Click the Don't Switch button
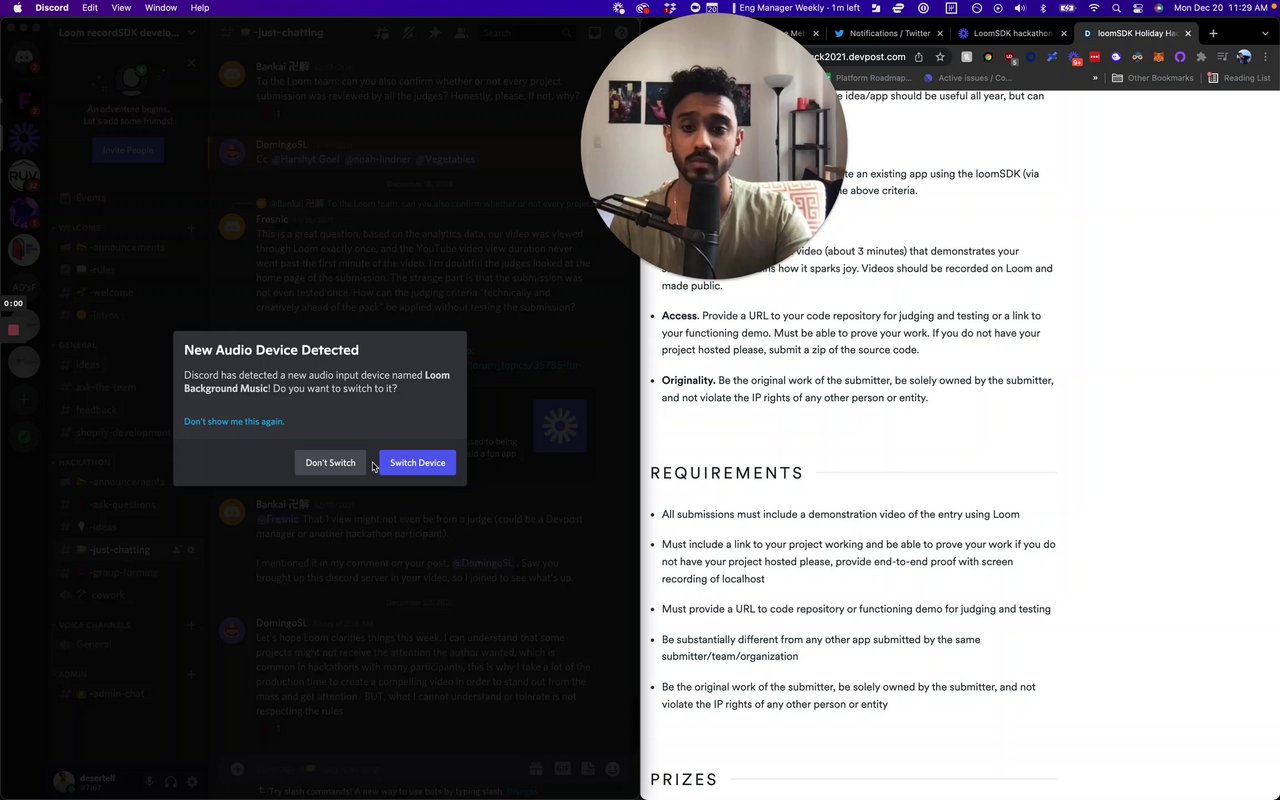This screenshot has width=1280, height=800. pos(330,463)
